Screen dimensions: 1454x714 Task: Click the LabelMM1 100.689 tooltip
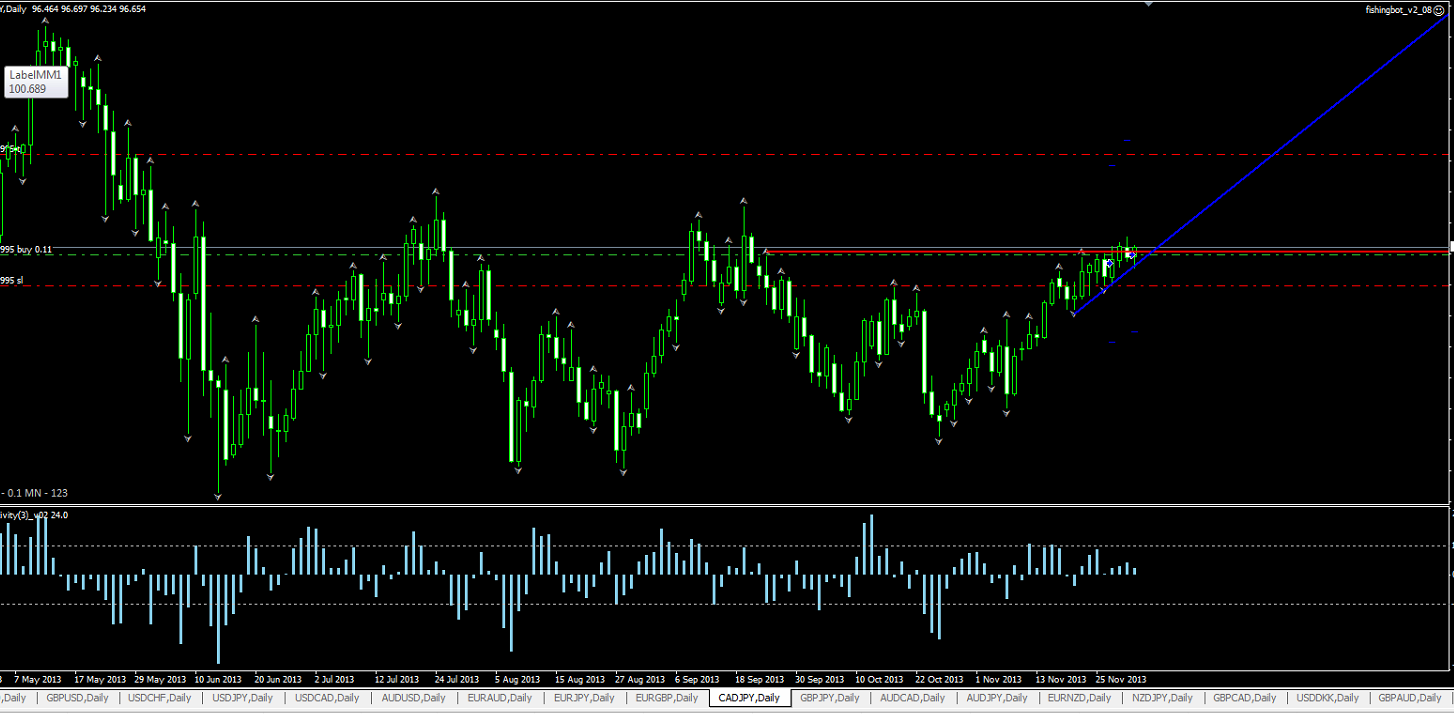click(x=36, y=82)
